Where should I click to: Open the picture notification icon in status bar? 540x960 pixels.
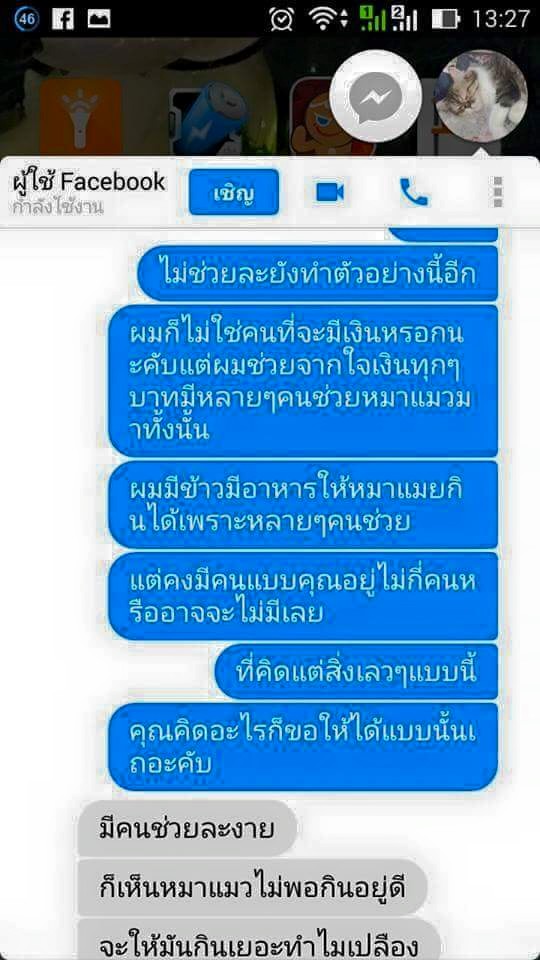point(99,19)
